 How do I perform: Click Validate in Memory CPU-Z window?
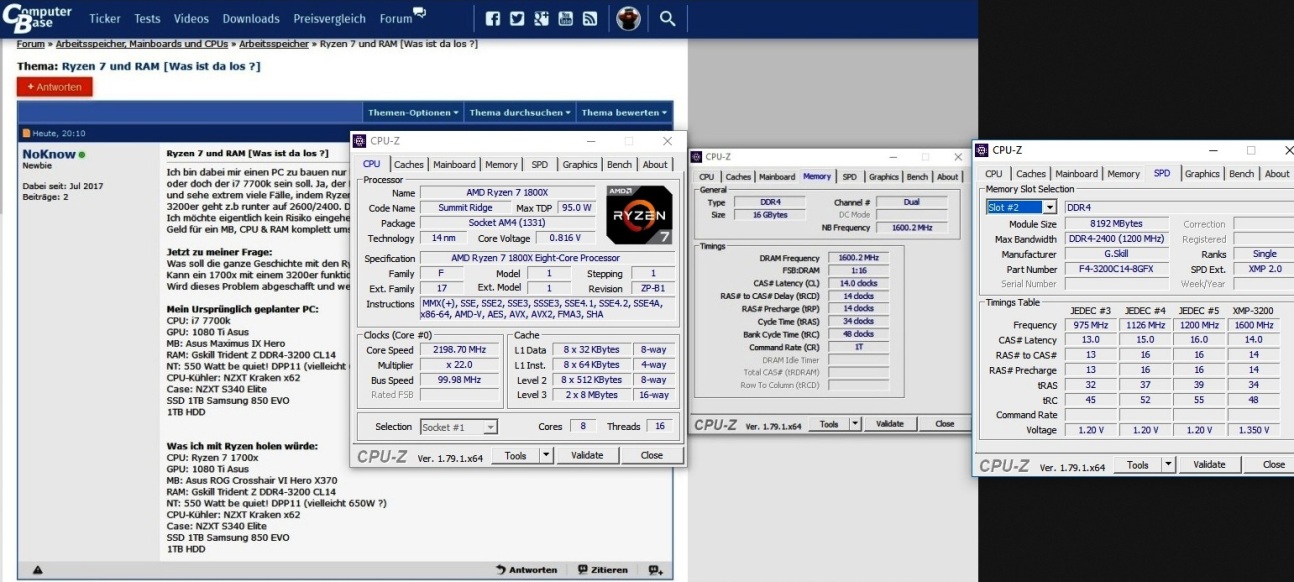890,424
